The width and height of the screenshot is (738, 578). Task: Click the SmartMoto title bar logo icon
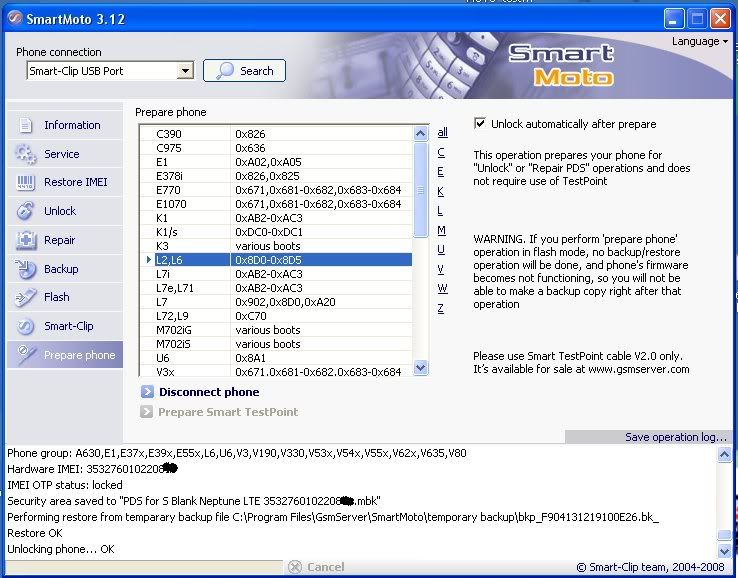tap(15, 19)
